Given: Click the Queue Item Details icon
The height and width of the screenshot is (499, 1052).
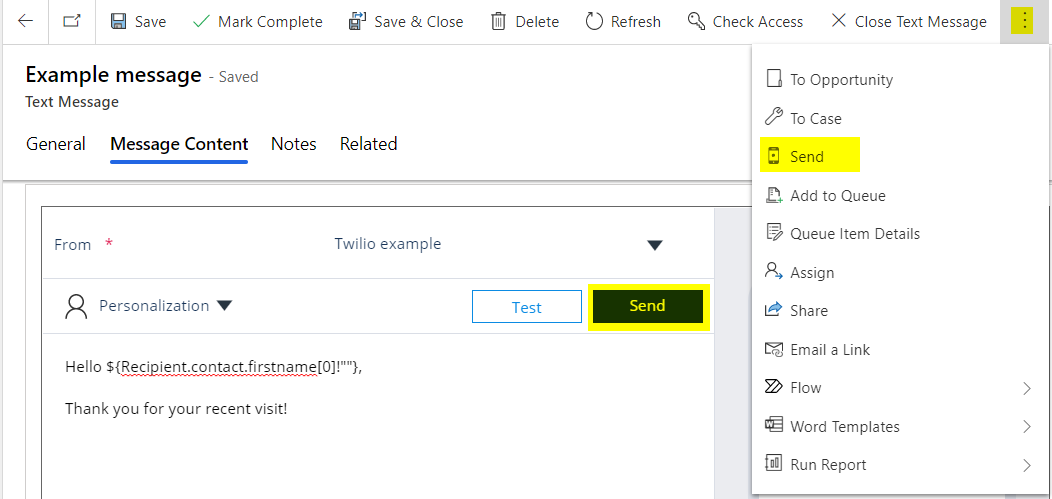Looking at the screenshot, I should (x=774, y=233).
